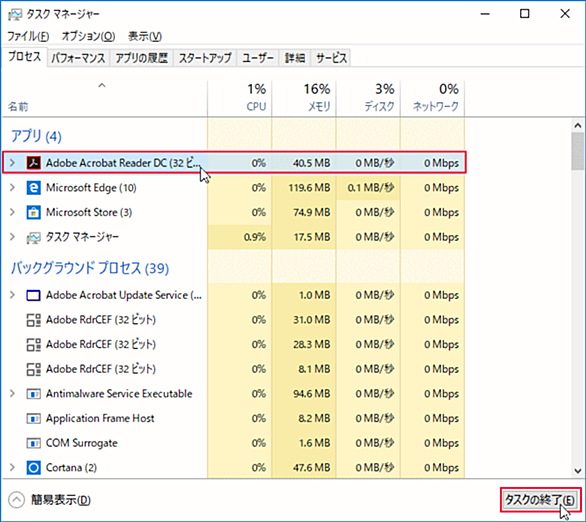Switch to the ユーザー tab
The image size is (586, 522).
[x=258, y=58]
